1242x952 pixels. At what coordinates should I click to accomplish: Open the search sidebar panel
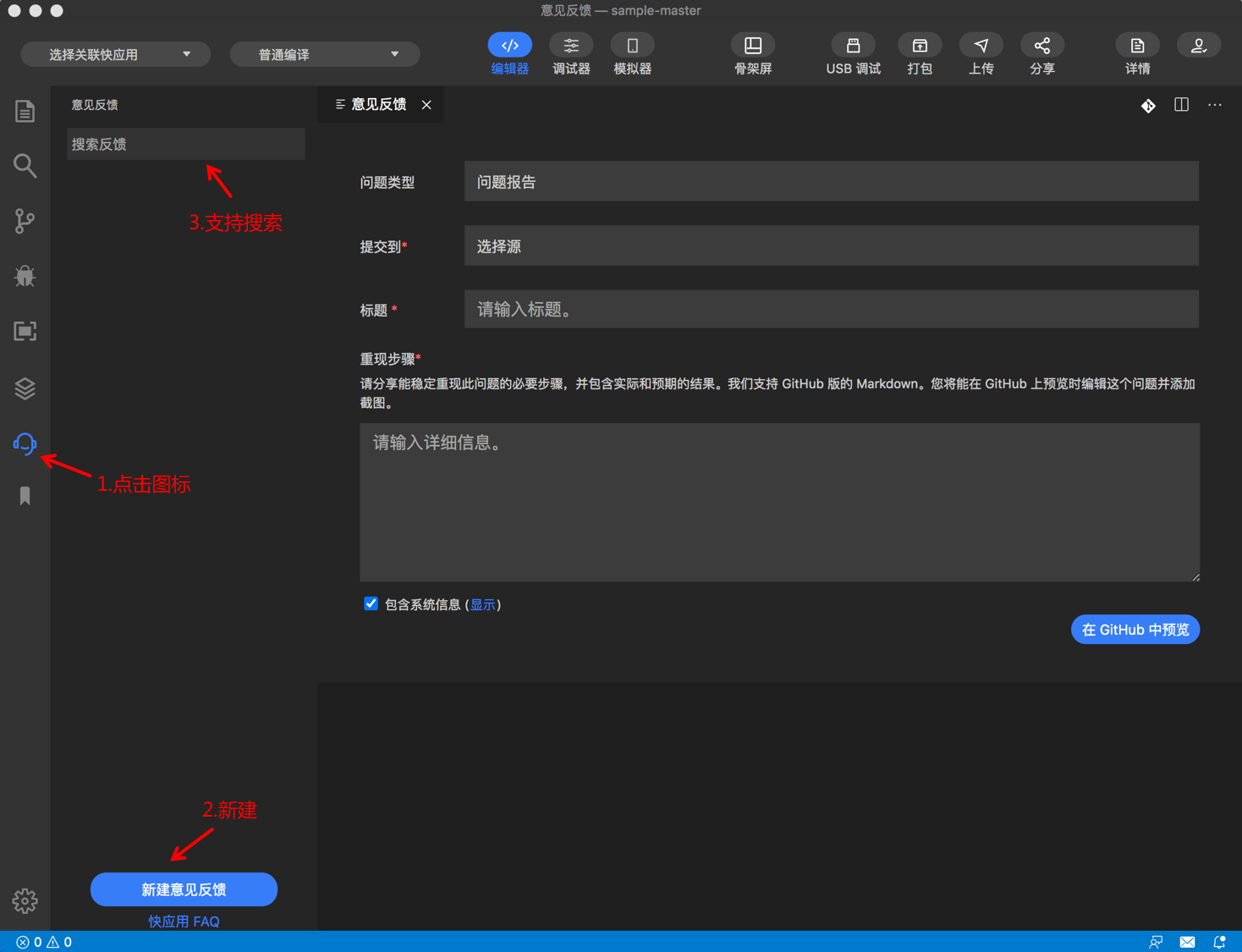pos(25,166)
